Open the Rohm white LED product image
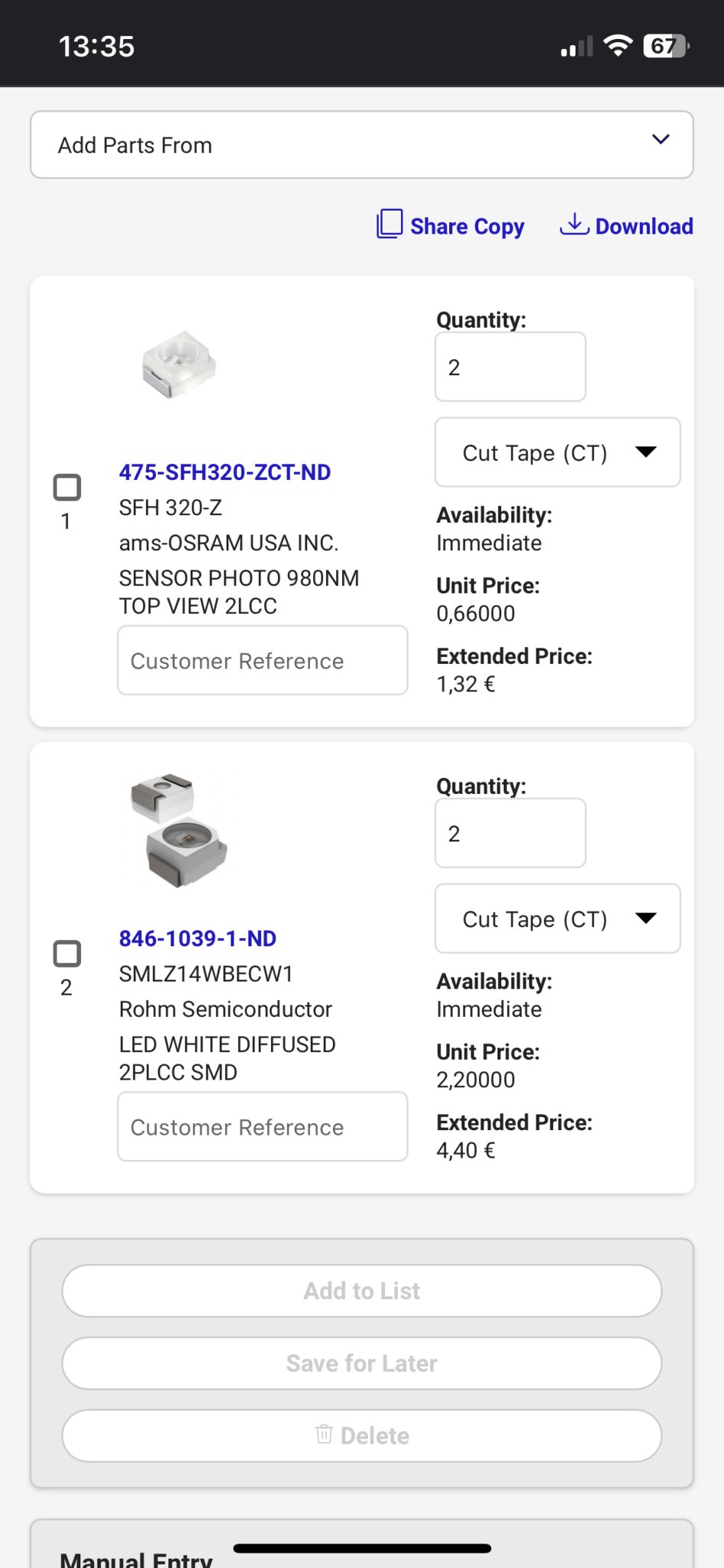 179,831
